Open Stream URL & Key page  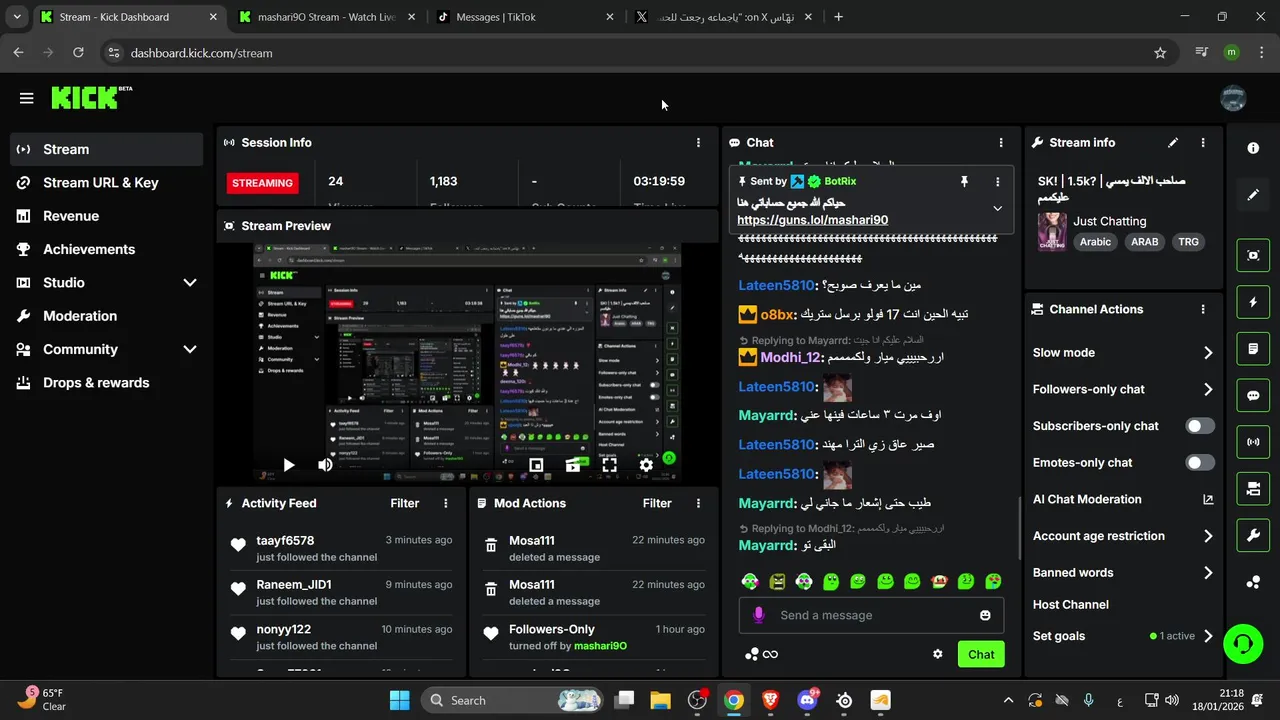click(106, 183)
